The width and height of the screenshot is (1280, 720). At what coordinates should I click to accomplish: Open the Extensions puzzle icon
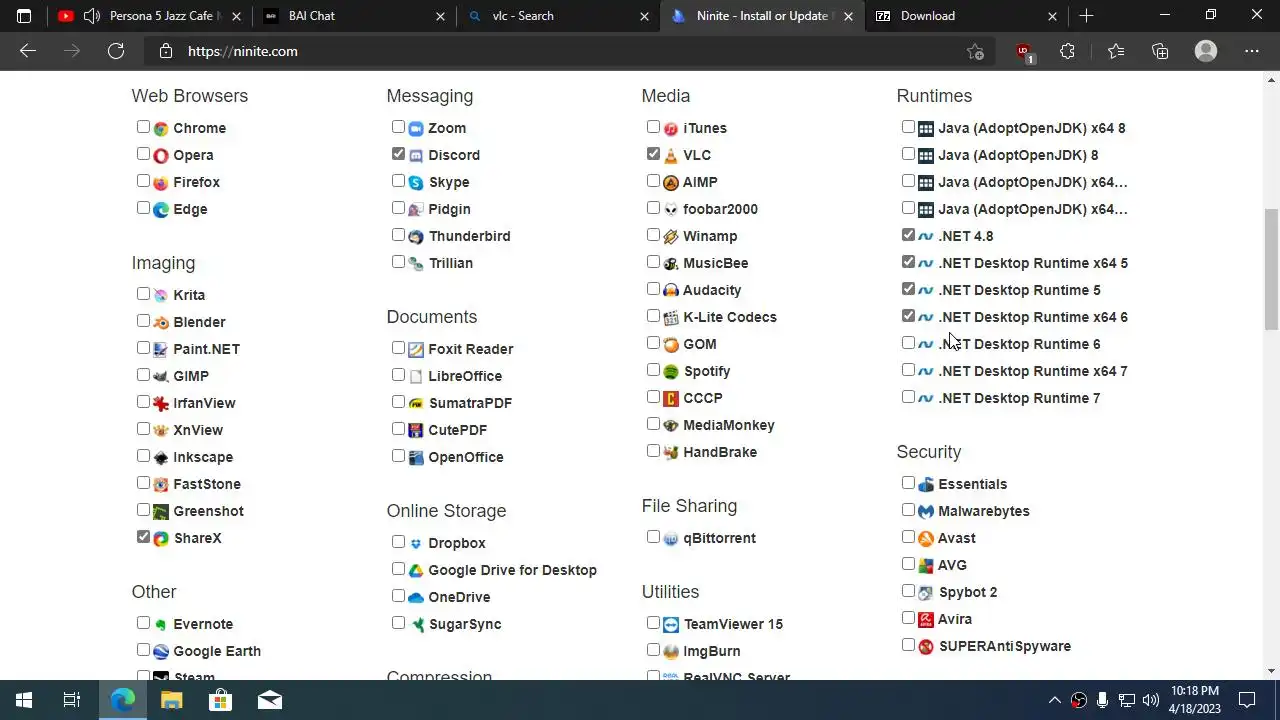click(1067, 51)
